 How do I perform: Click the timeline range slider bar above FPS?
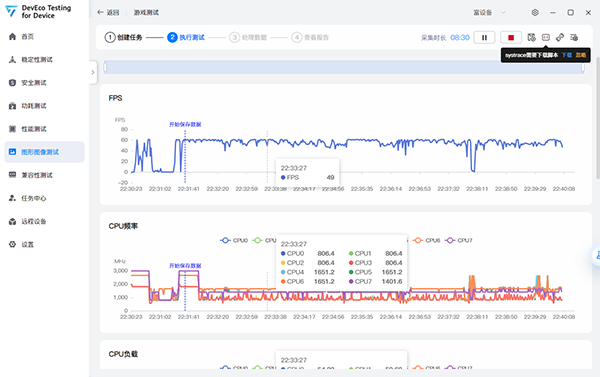344,67
